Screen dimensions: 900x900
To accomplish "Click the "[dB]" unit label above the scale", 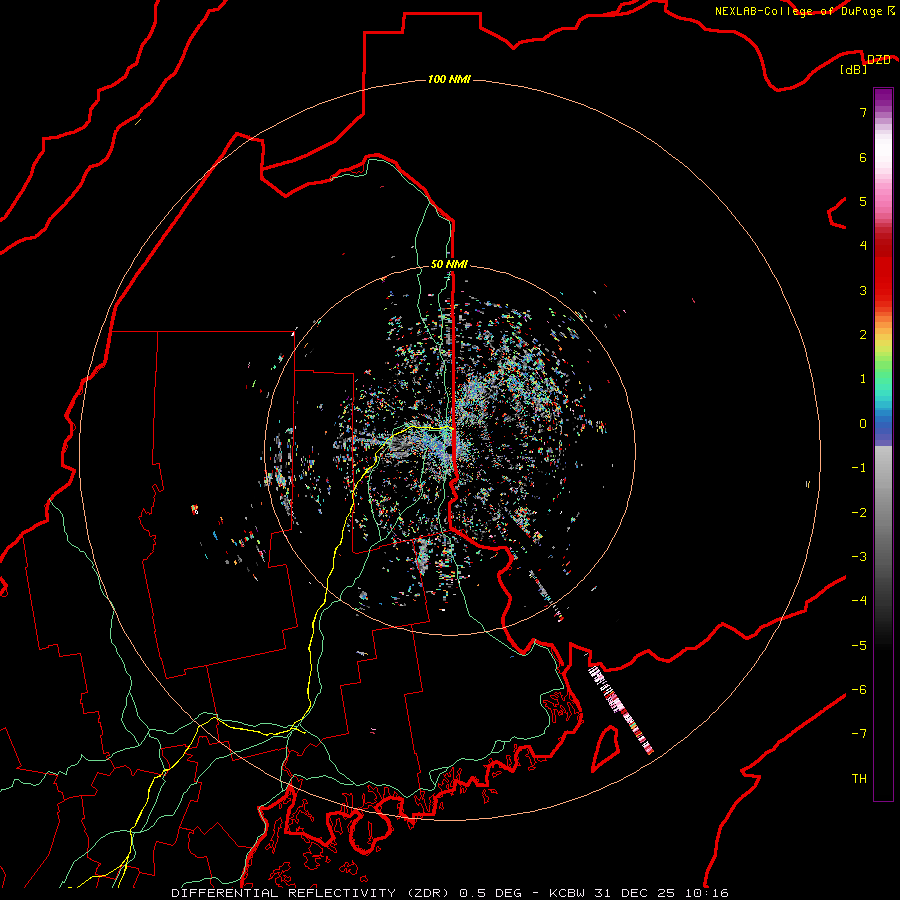I will click(854, 70).
